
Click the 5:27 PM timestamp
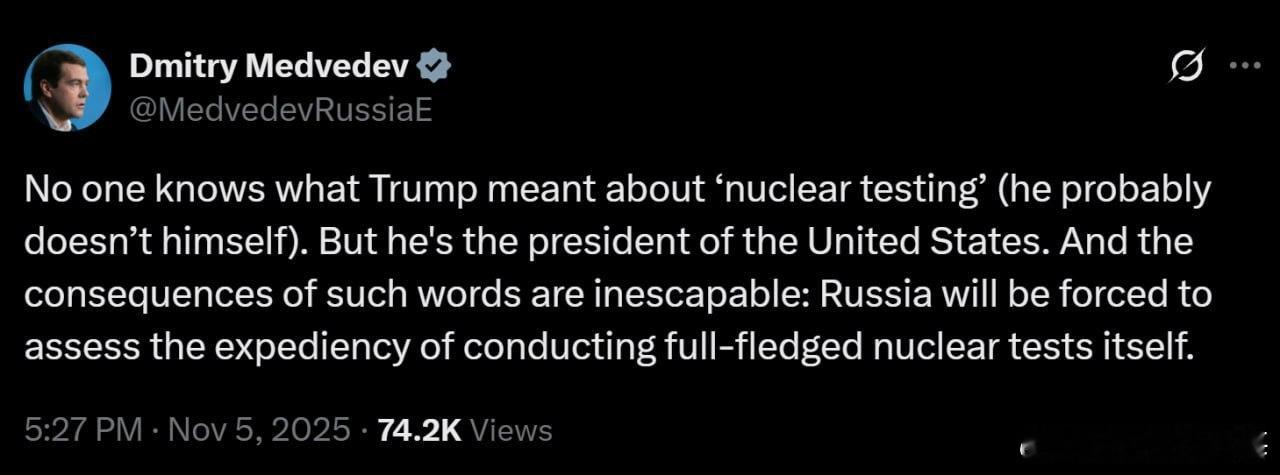click(x=84, y=430)
